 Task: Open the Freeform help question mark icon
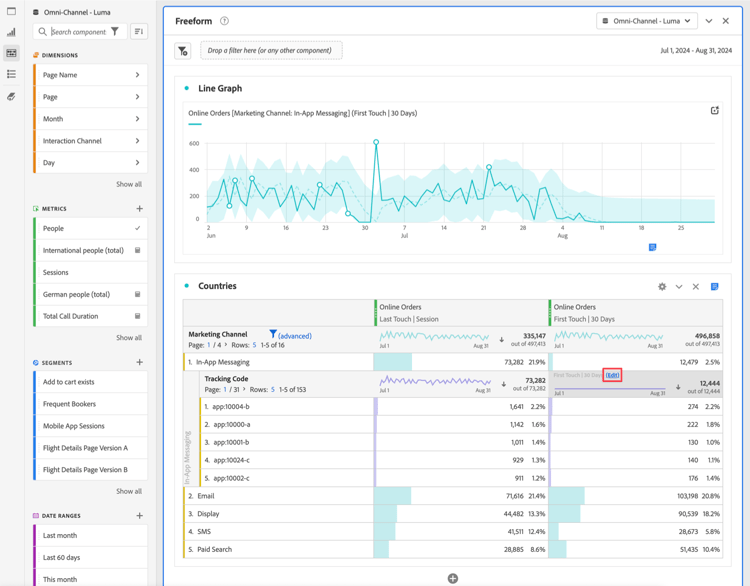224,21
